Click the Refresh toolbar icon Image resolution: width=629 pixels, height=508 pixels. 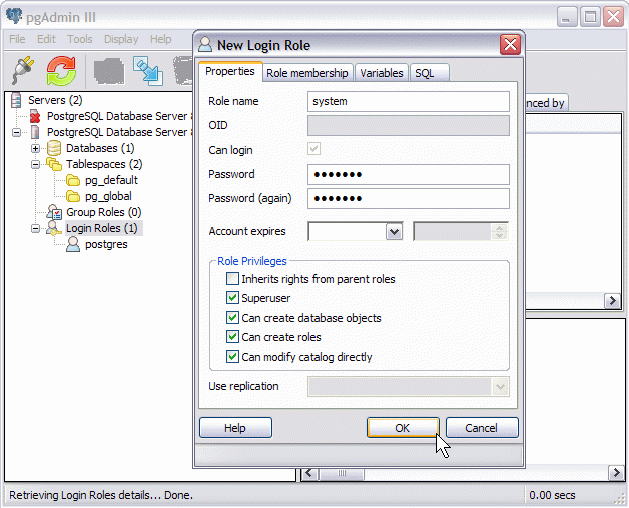(x=61, y=71)
